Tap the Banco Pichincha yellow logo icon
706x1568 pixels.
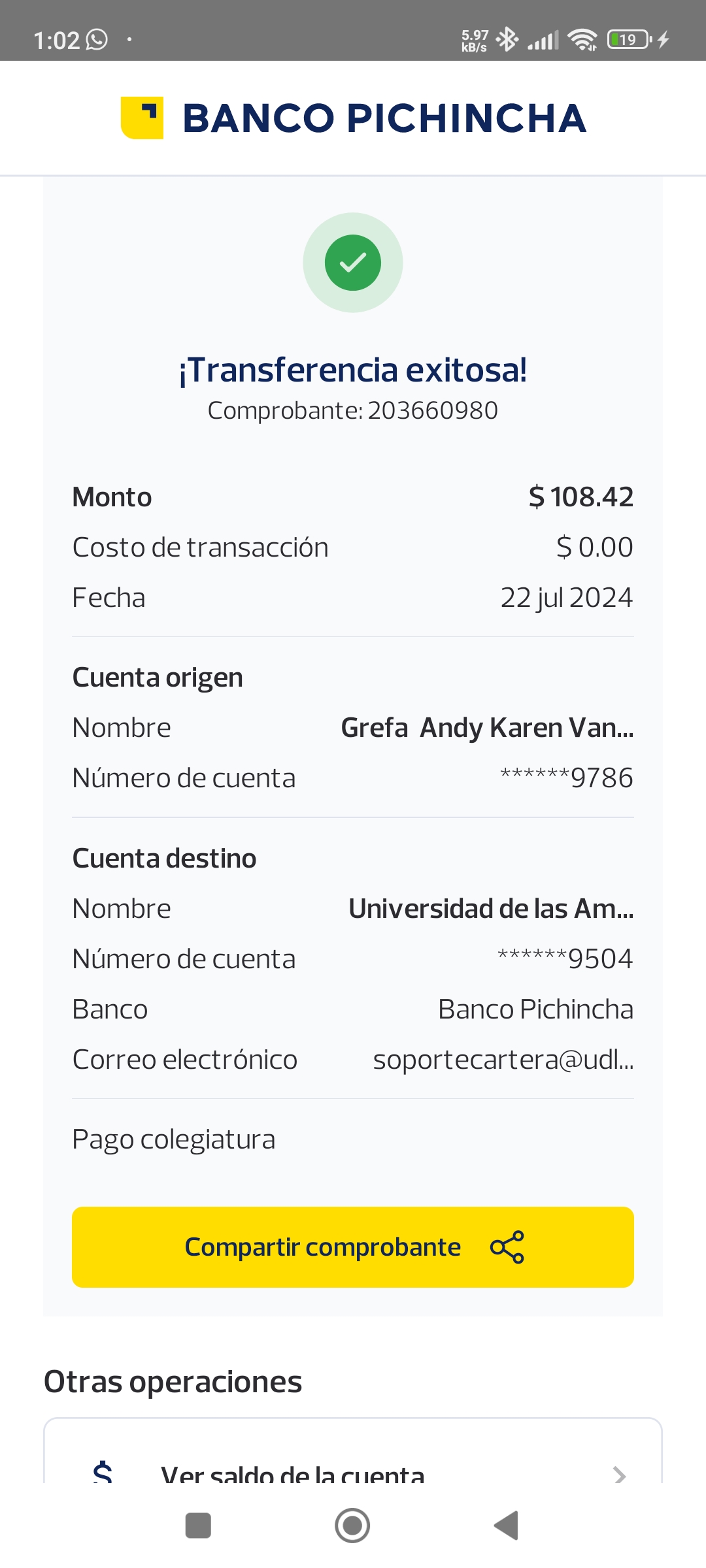click(142, 118)
